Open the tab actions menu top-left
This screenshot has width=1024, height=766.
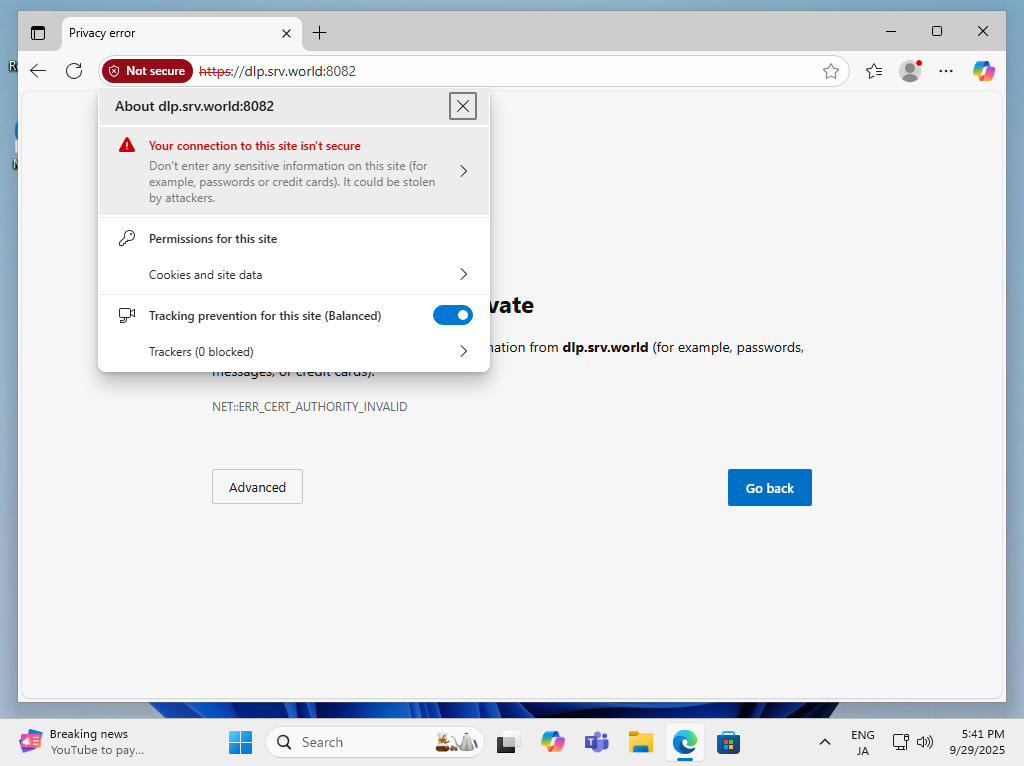point(38,32)
